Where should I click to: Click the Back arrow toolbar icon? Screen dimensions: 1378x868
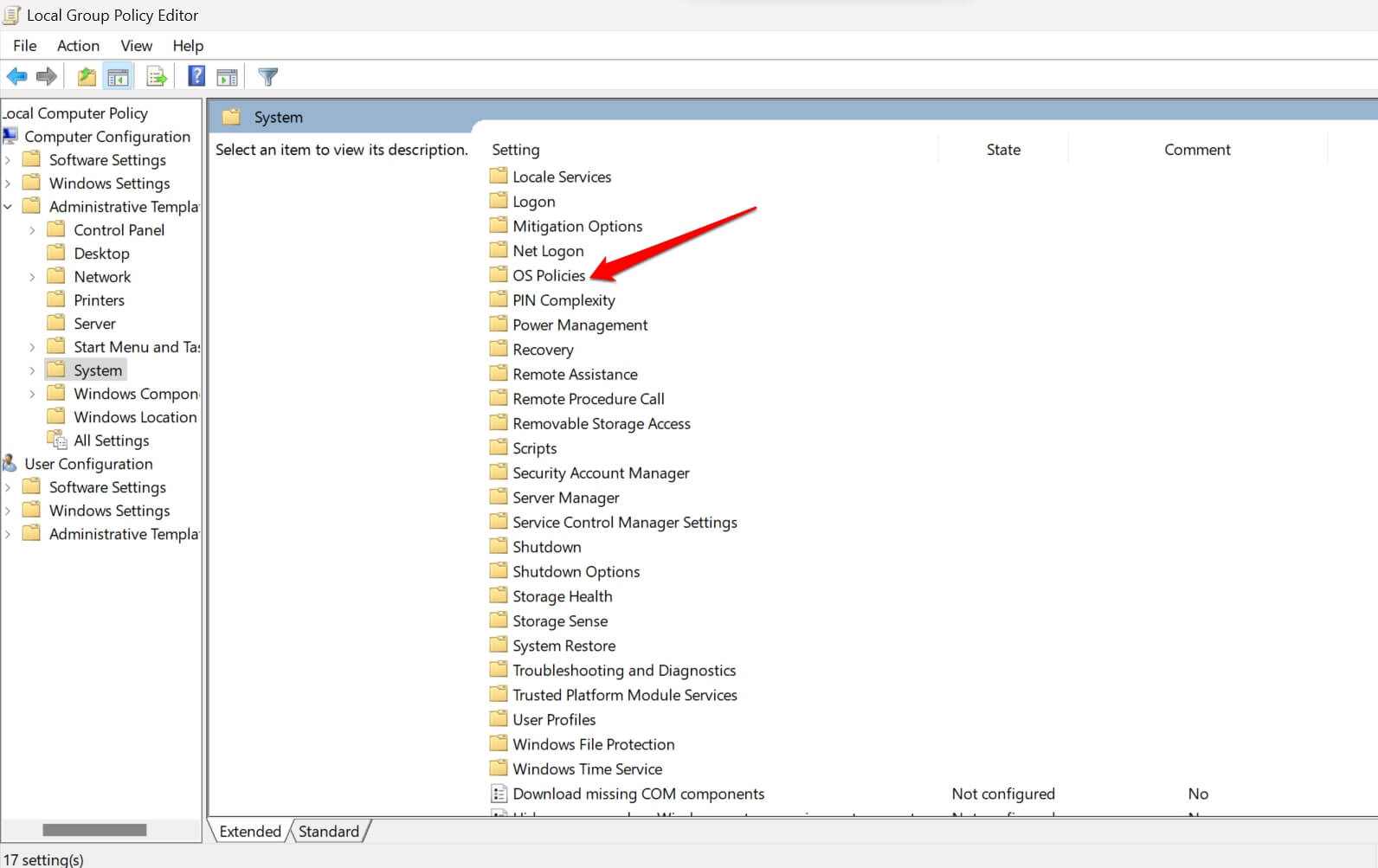tap(16, 76)
